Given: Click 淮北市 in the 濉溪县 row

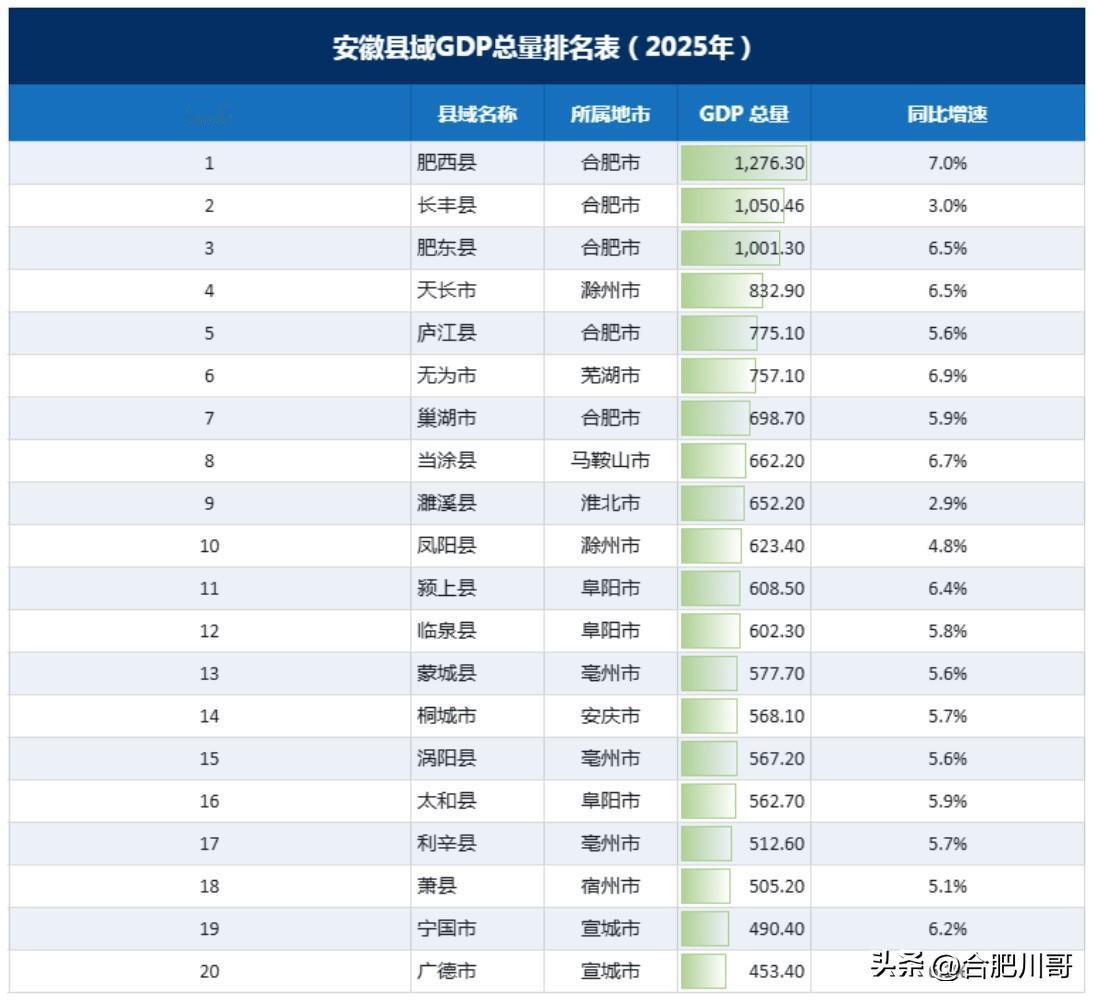Looking at the screenshot, I should [x=610, y=503].
